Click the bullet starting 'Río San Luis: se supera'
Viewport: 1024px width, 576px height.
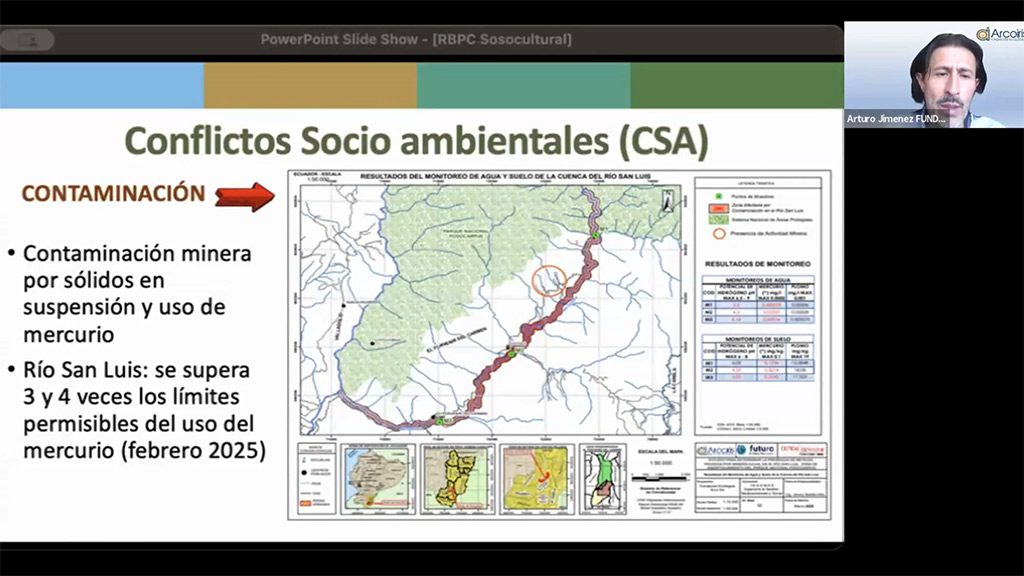click(137, 410)
